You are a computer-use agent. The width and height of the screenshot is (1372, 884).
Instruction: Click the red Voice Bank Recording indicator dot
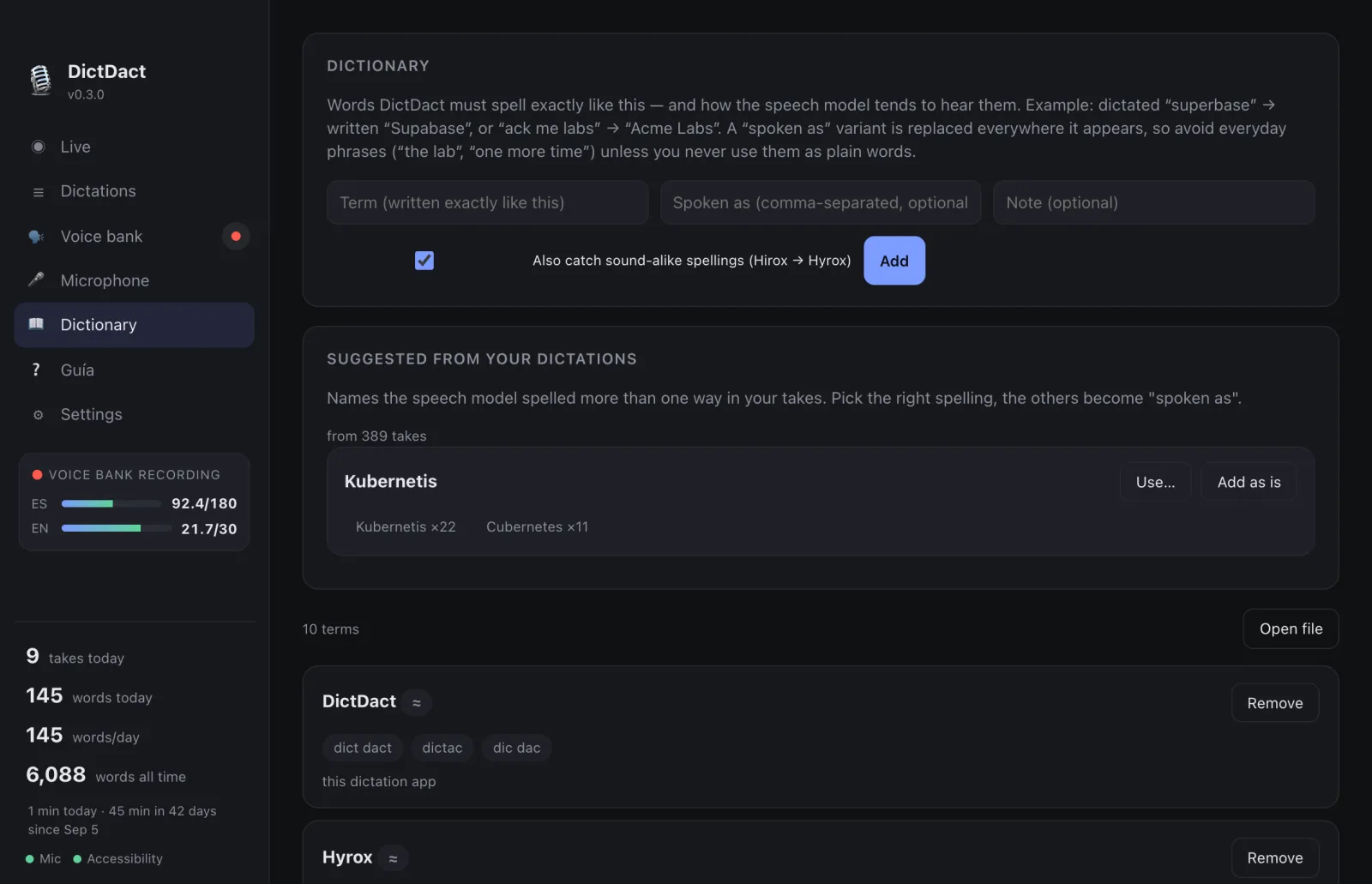pyautogui.click(x=37, y=474)
